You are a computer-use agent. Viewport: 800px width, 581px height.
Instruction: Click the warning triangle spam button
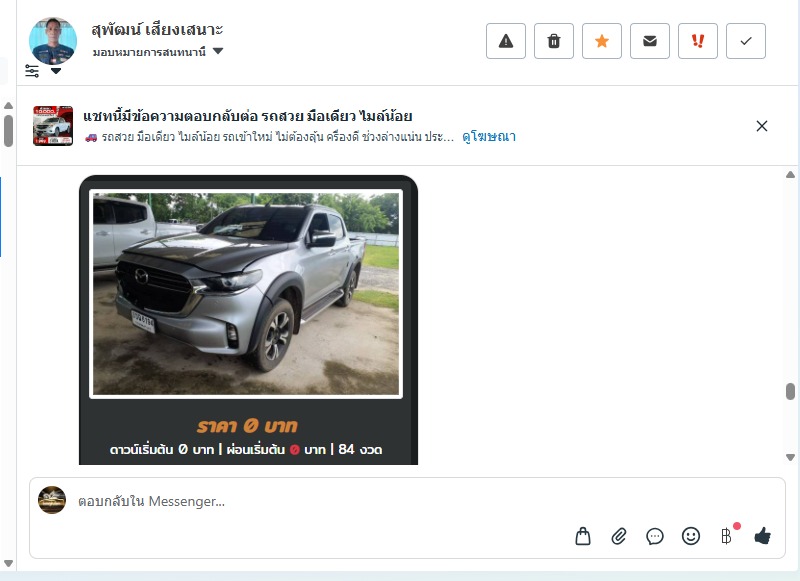[x=506, y=41]
